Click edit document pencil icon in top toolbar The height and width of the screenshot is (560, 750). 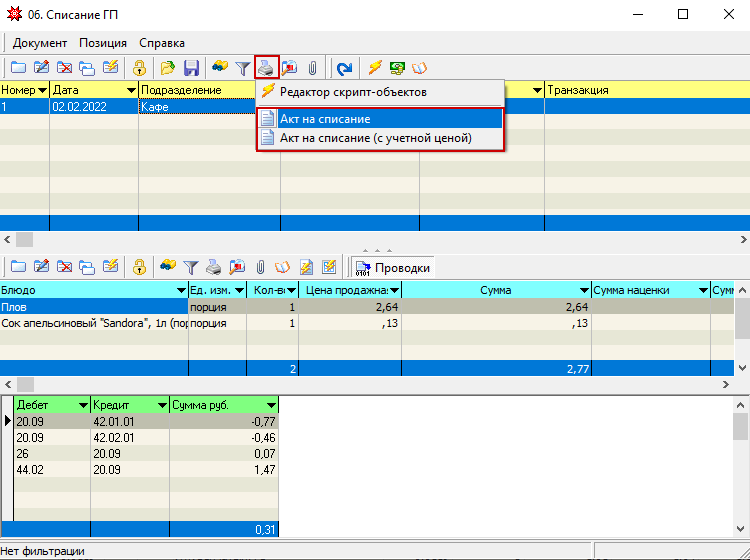pyautogui.click(x=41, y=67)
